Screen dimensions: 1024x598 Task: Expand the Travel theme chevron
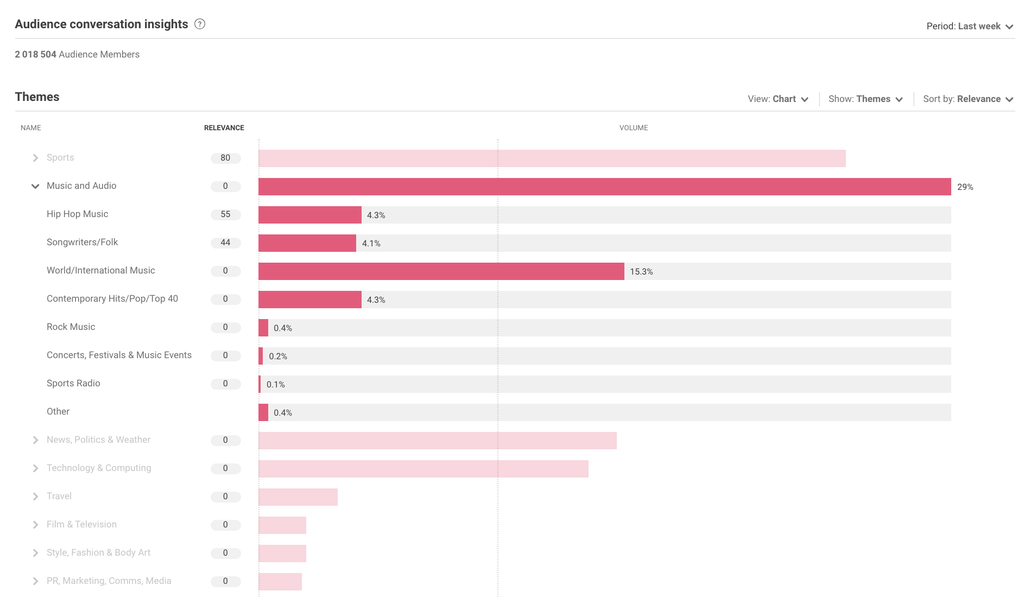pos(35,496)
